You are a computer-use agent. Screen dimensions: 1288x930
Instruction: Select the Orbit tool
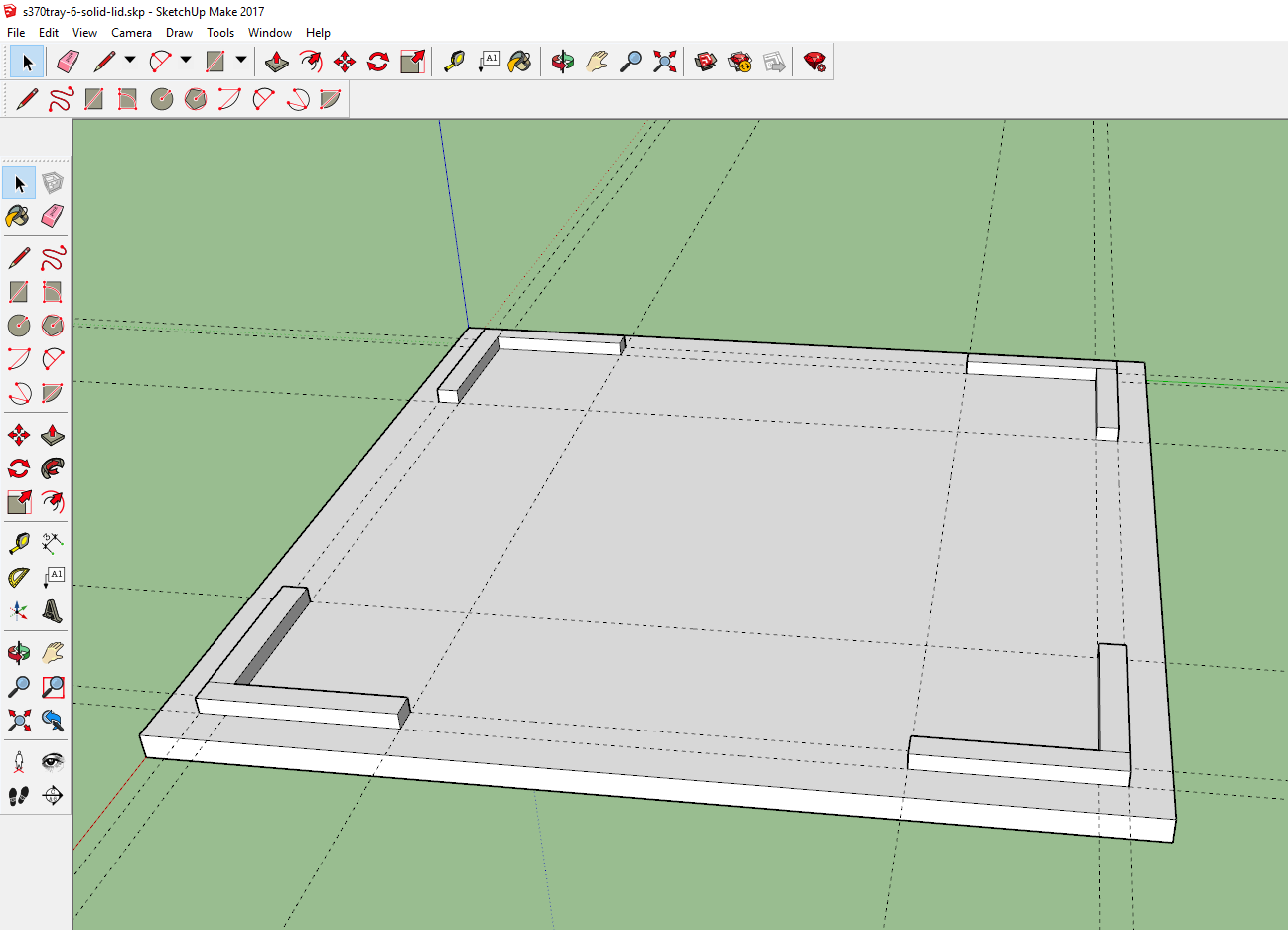(x=563, y=61)
